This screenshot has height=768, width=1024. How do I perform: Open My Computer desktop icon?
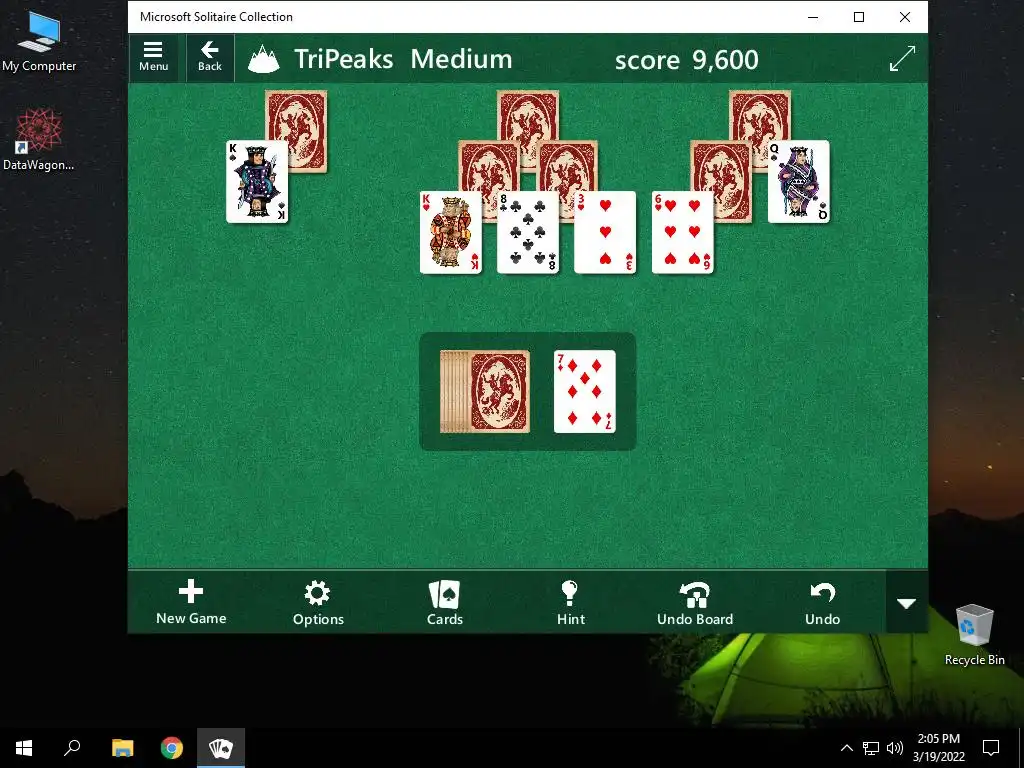tap(39, 42)
